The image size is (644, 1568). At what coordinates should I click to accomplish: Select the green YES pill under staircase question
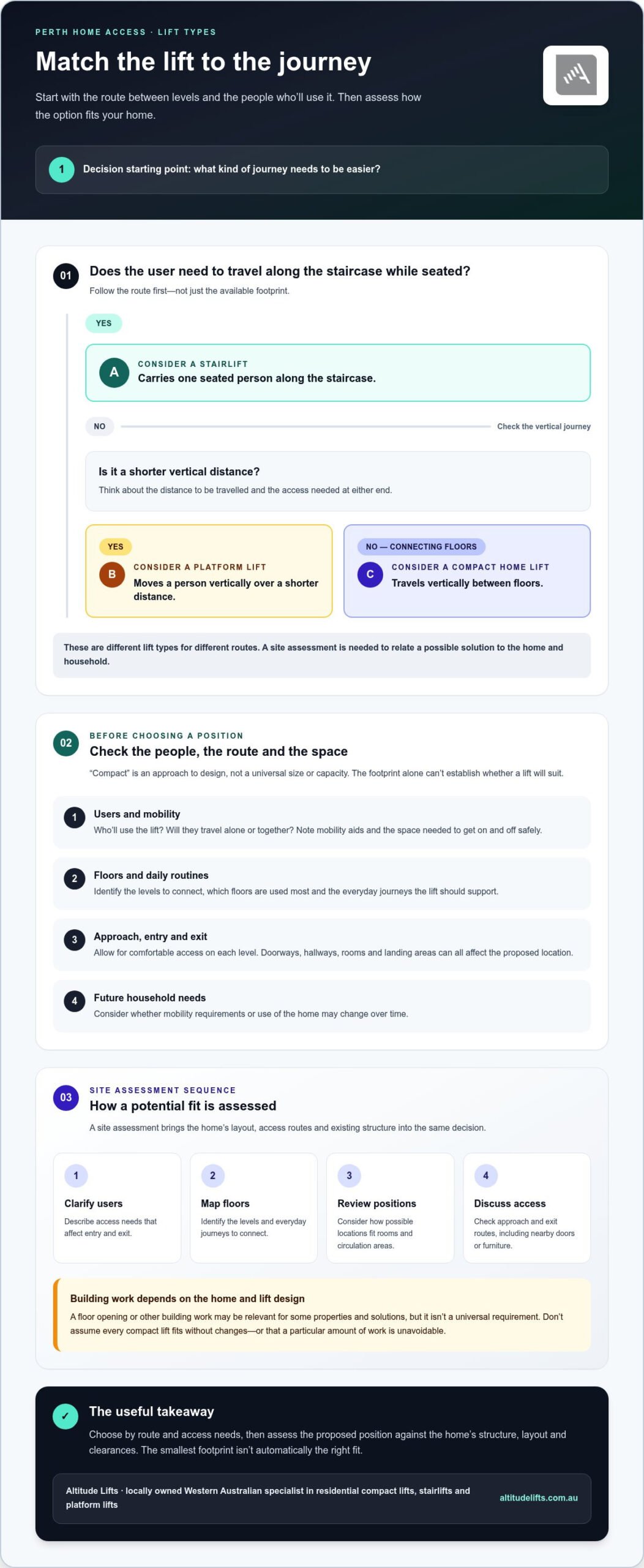point(103,323)
